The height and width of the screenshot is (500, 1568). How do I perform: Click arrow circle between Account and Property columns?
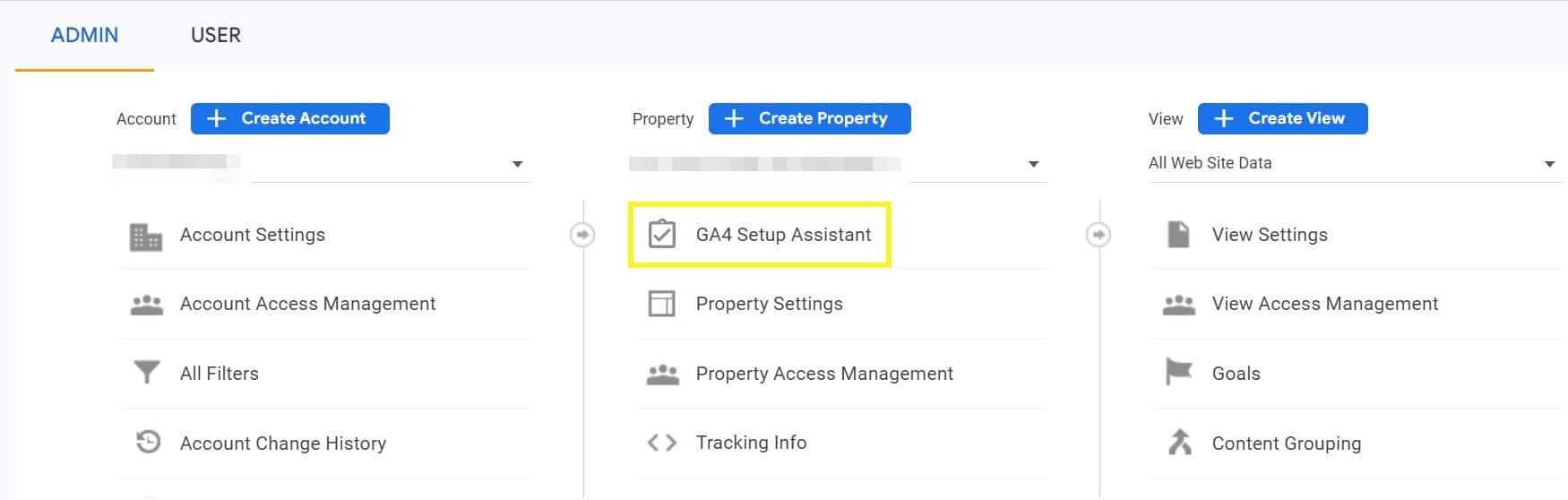coord(582,235)
